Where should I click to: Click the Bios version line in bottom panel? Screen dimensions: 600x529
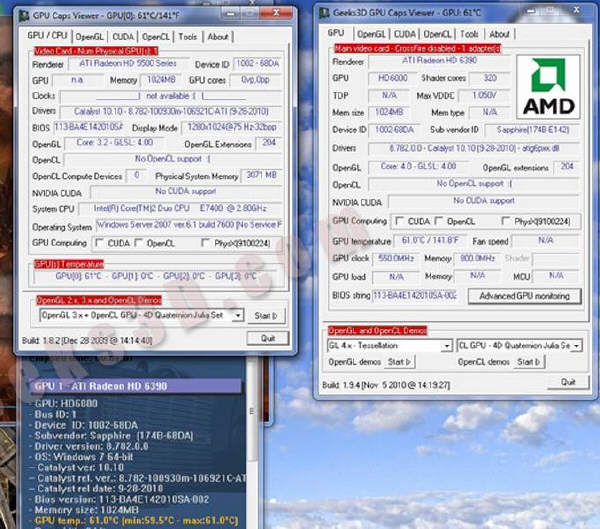[x=121, y=500]
